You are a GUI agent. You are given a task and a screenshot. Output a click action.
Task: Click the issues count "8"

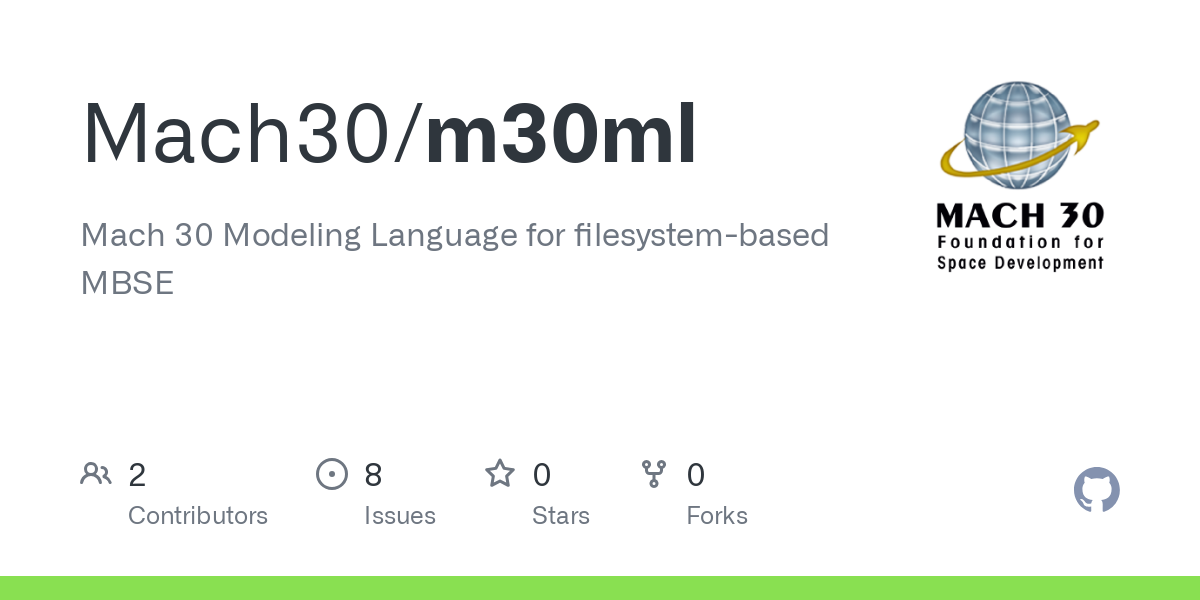[373, 474]
